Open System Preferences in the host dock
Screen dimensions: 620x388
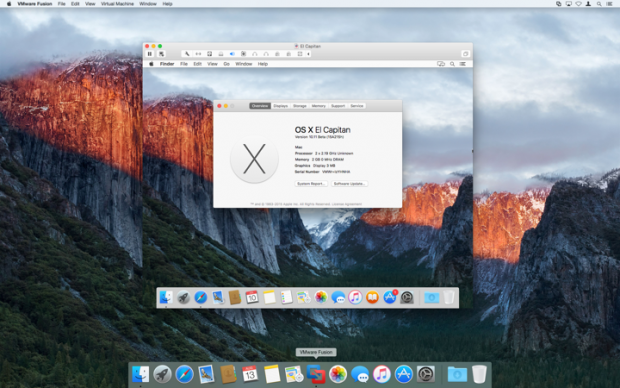point(425,374)
